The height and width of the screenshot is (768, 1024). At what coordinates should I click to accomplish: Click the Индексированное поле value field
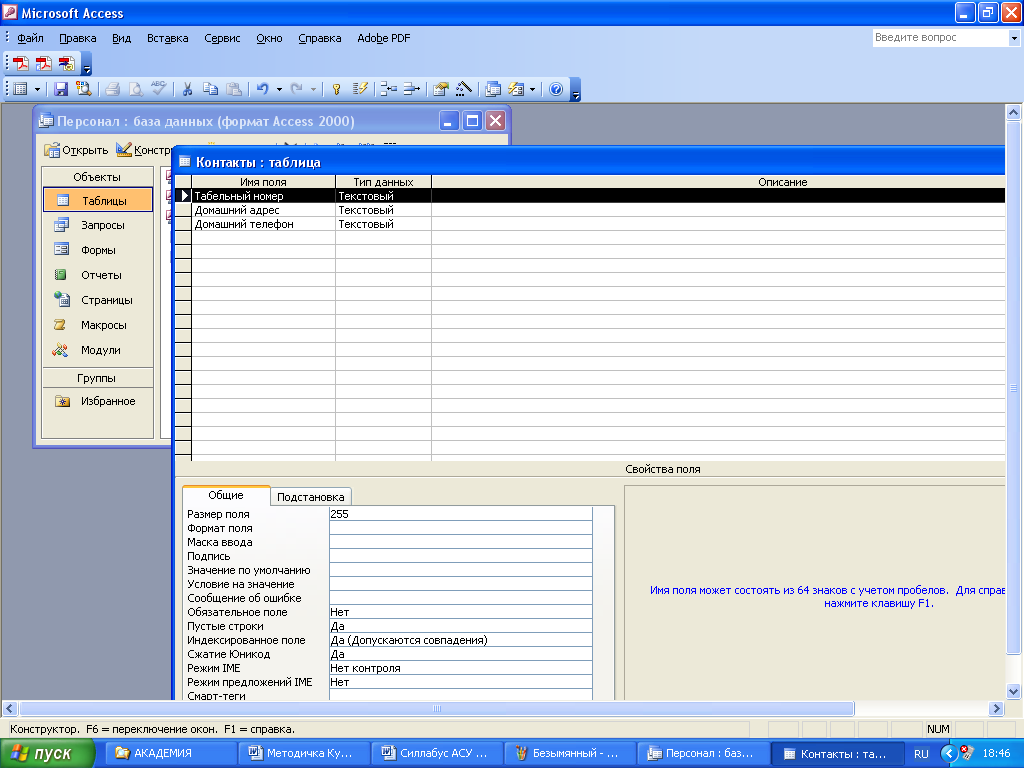click(x=460, y=640)
